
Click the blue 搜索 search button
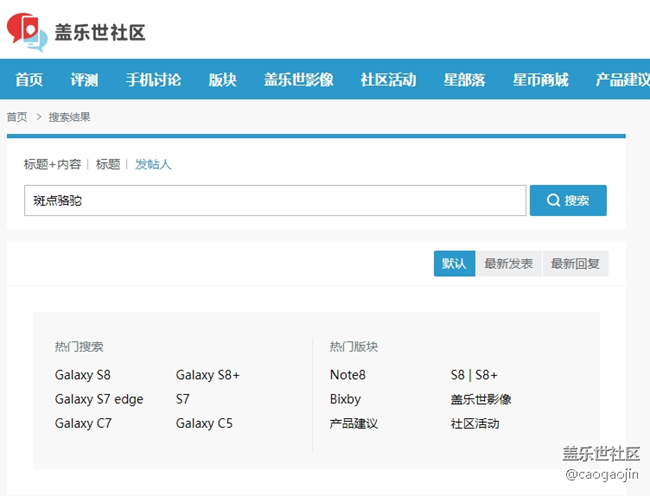pyautogui.click(x=568, y=200)
